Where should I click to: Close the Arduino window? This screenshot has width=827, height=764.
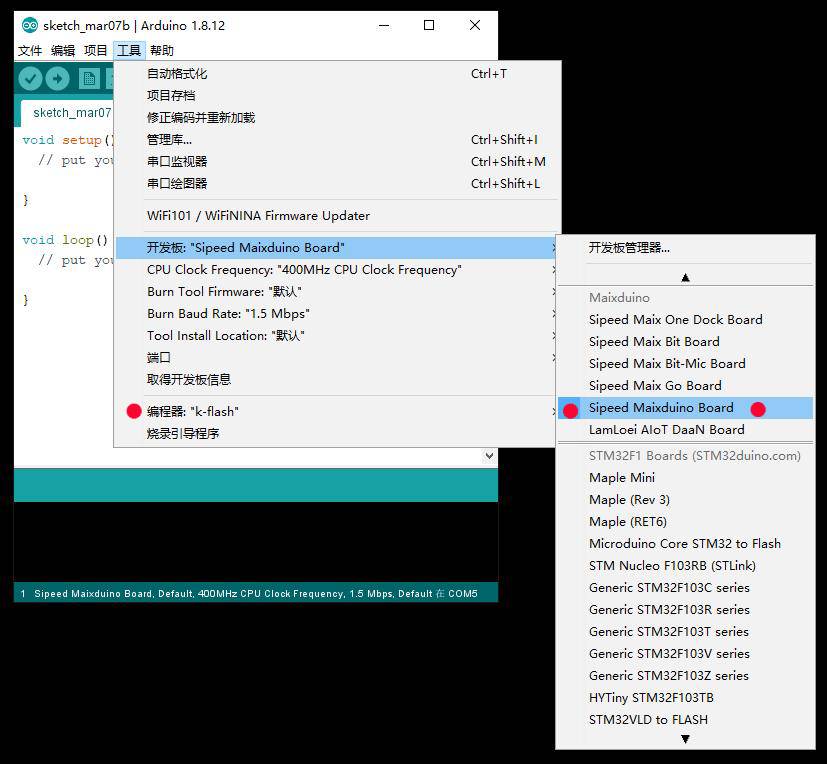tap(475, 25)
